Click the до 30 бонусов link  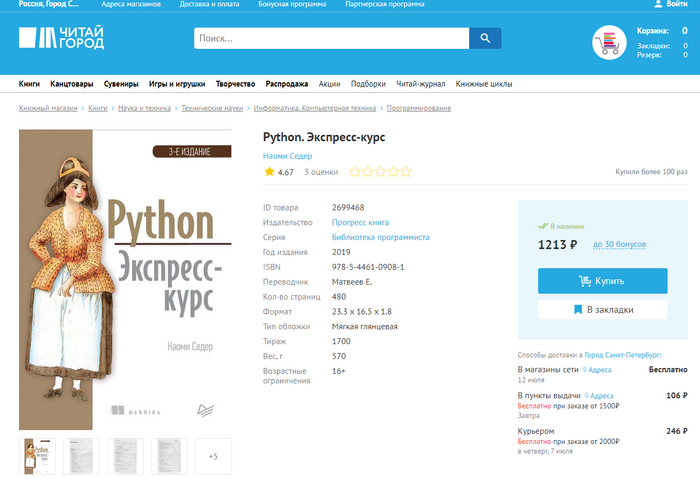point(619,245)
